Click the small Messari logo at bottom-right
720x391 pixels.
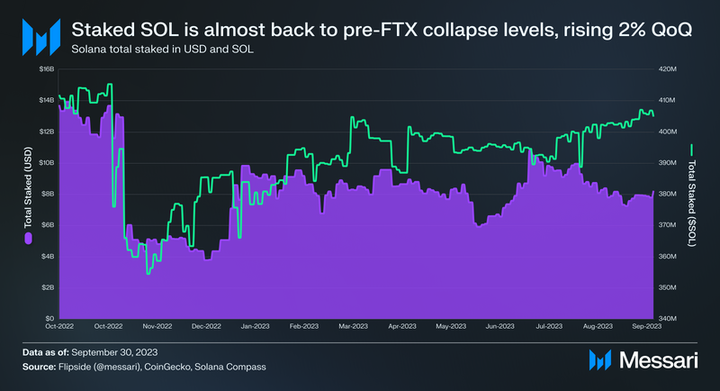point(600,360)
